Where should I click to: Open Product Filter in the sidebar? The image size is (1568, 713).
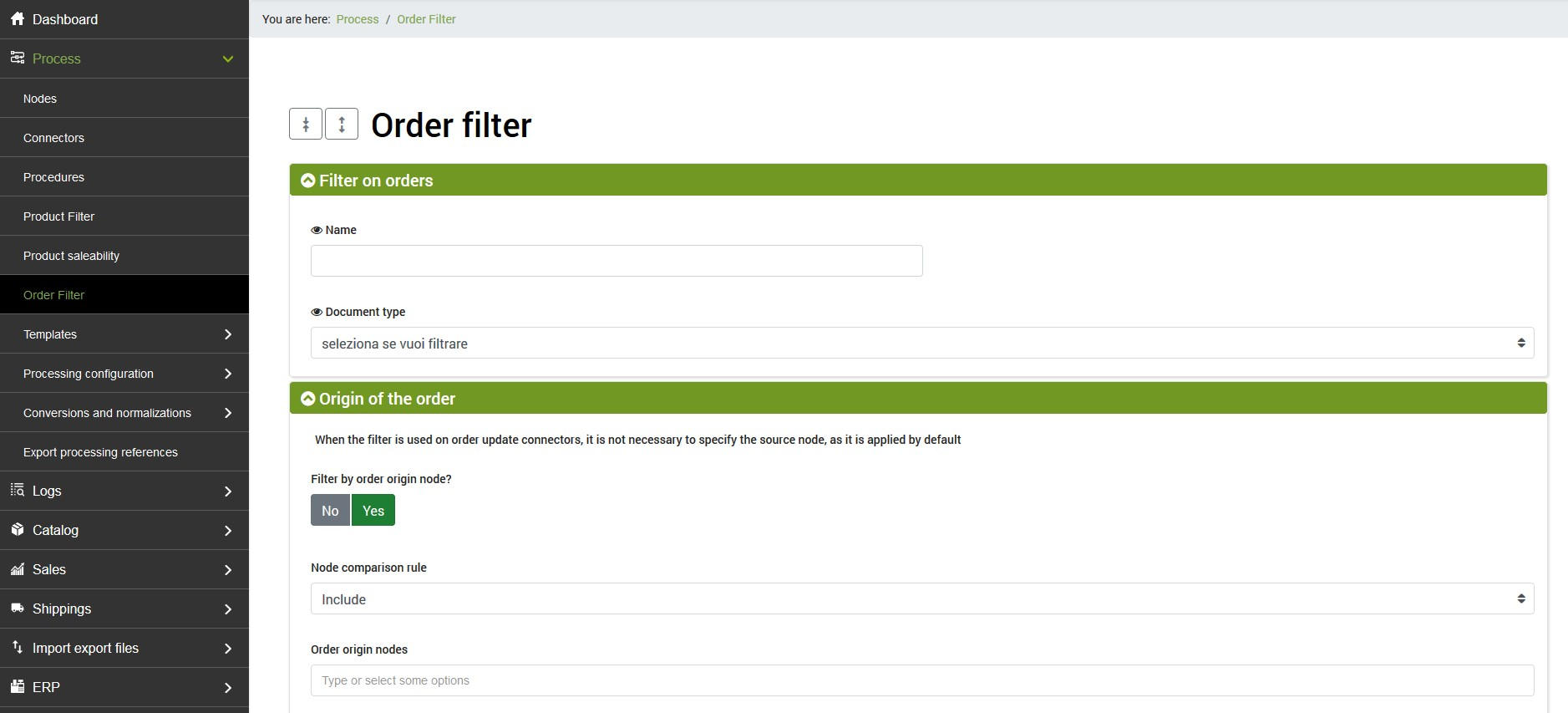pos(58,216)
